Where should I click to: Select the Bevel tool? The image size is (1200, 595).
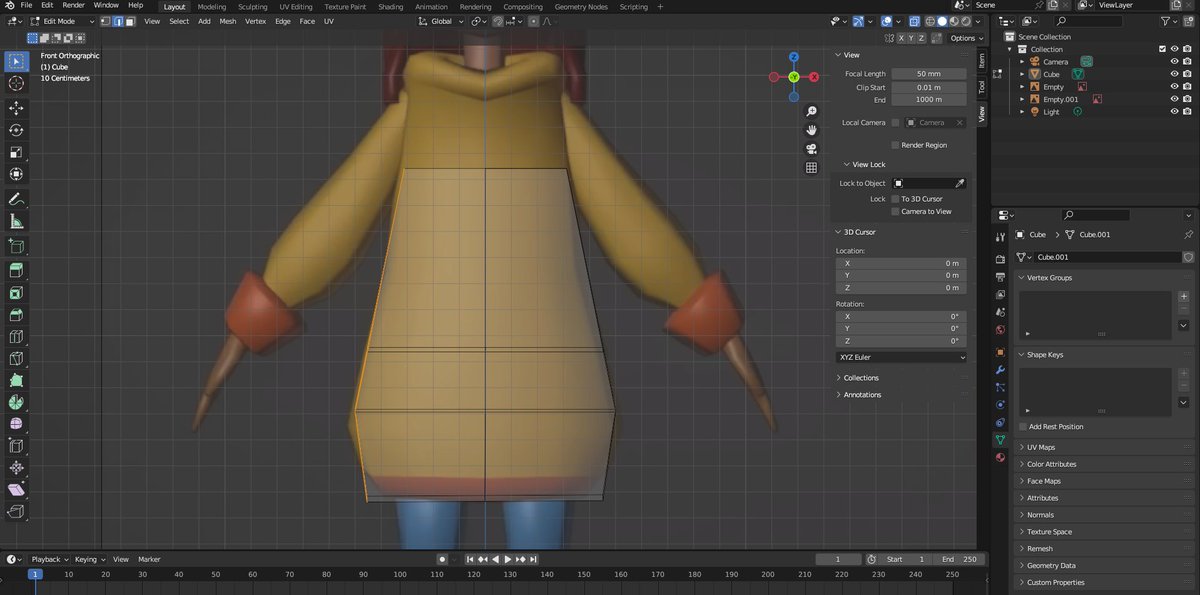tap(16, 315)
